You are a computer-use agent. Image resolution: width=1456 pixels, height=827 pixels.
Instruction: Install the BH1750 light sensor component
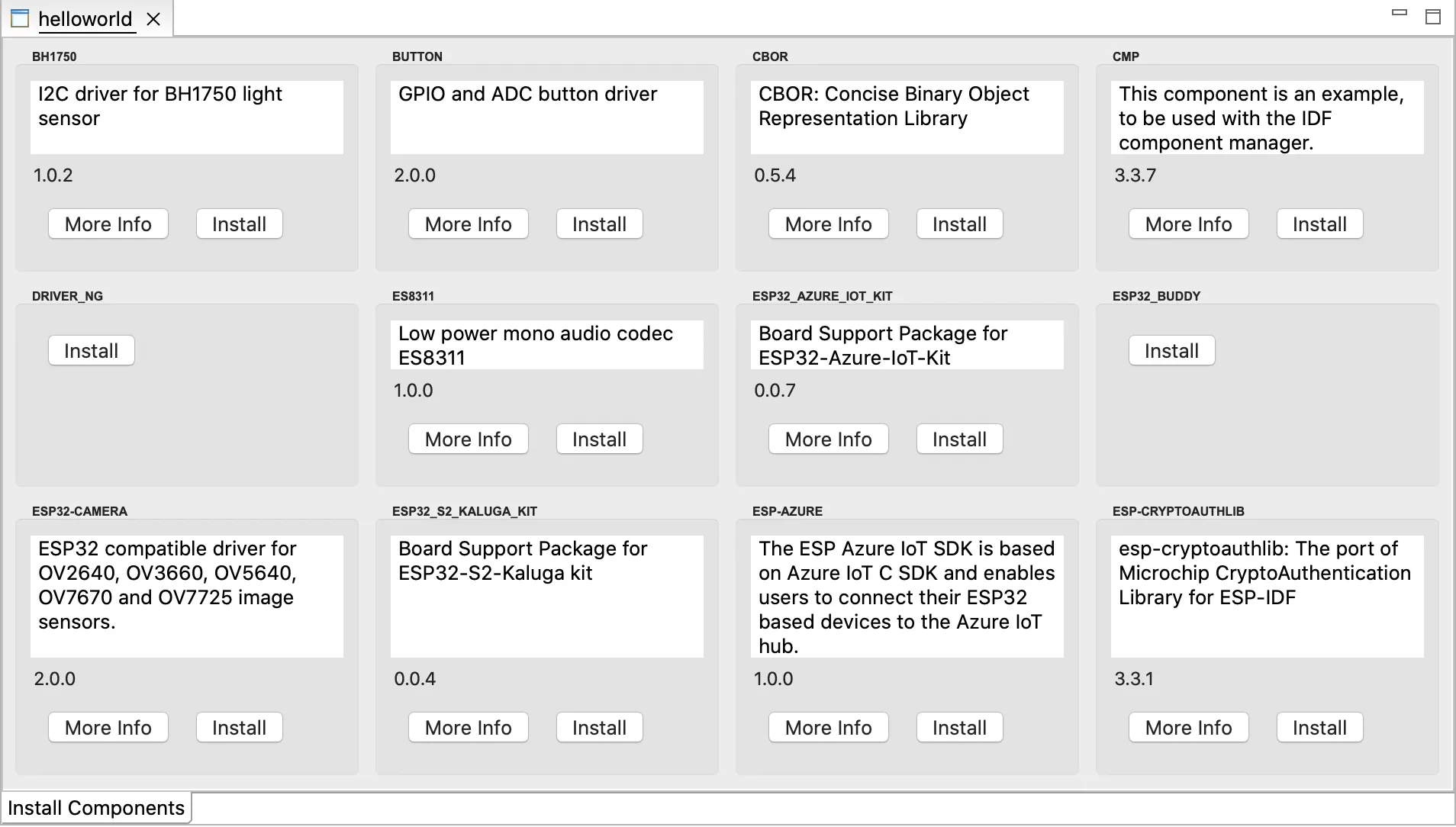pos(239,224)
